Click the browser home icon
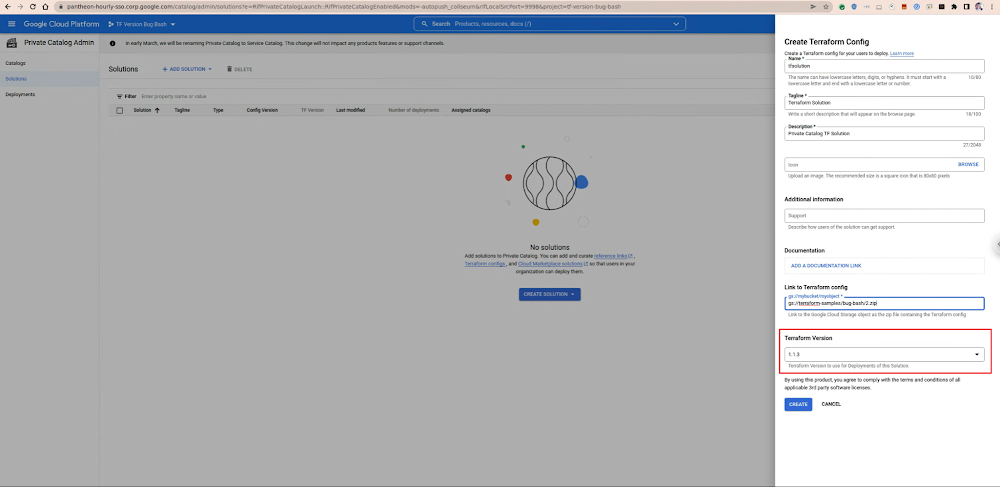This screenshot has height=487, width=1000. point(46,6)
